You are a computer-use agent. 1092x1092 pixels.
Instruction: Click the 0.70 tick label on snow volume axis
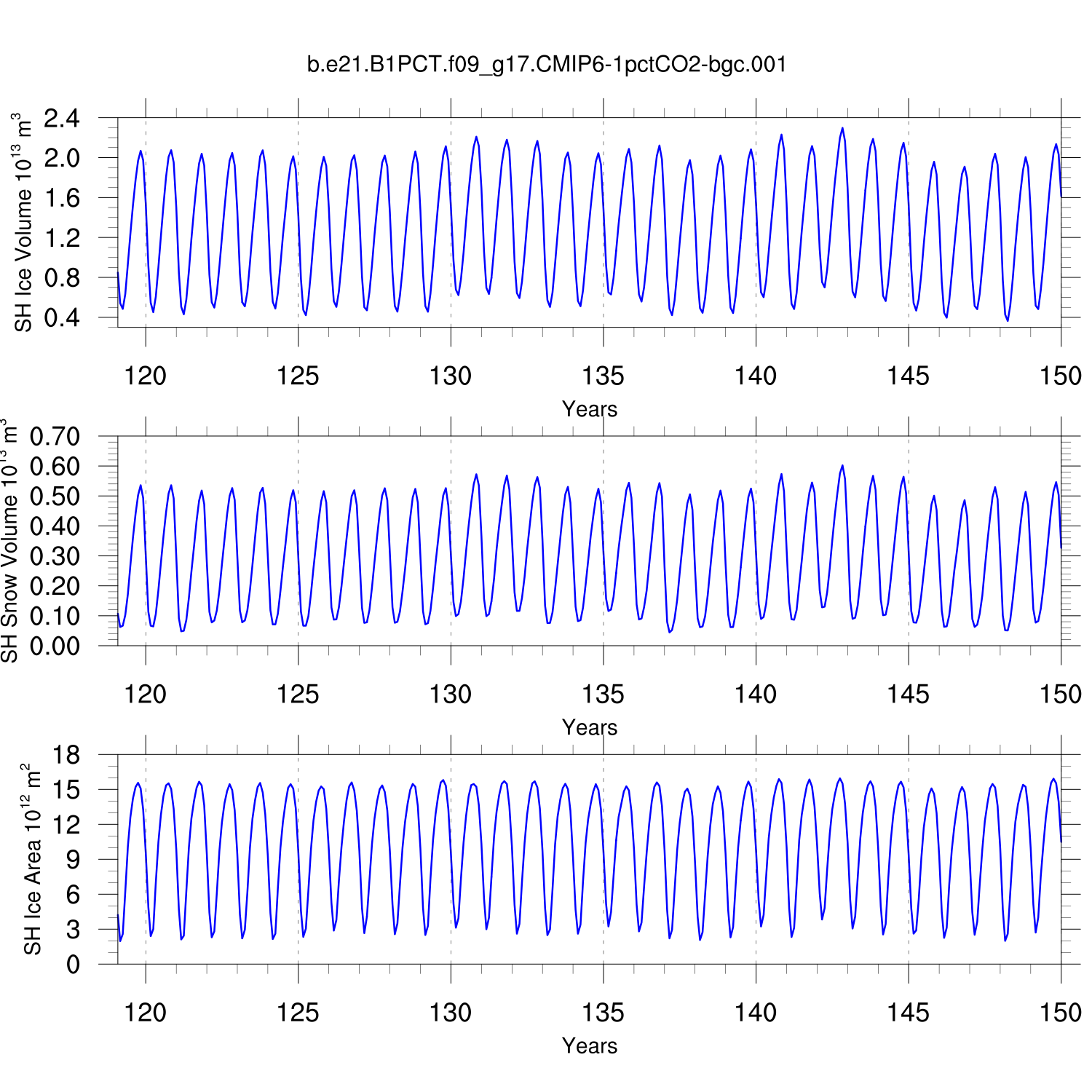(55, 437)
